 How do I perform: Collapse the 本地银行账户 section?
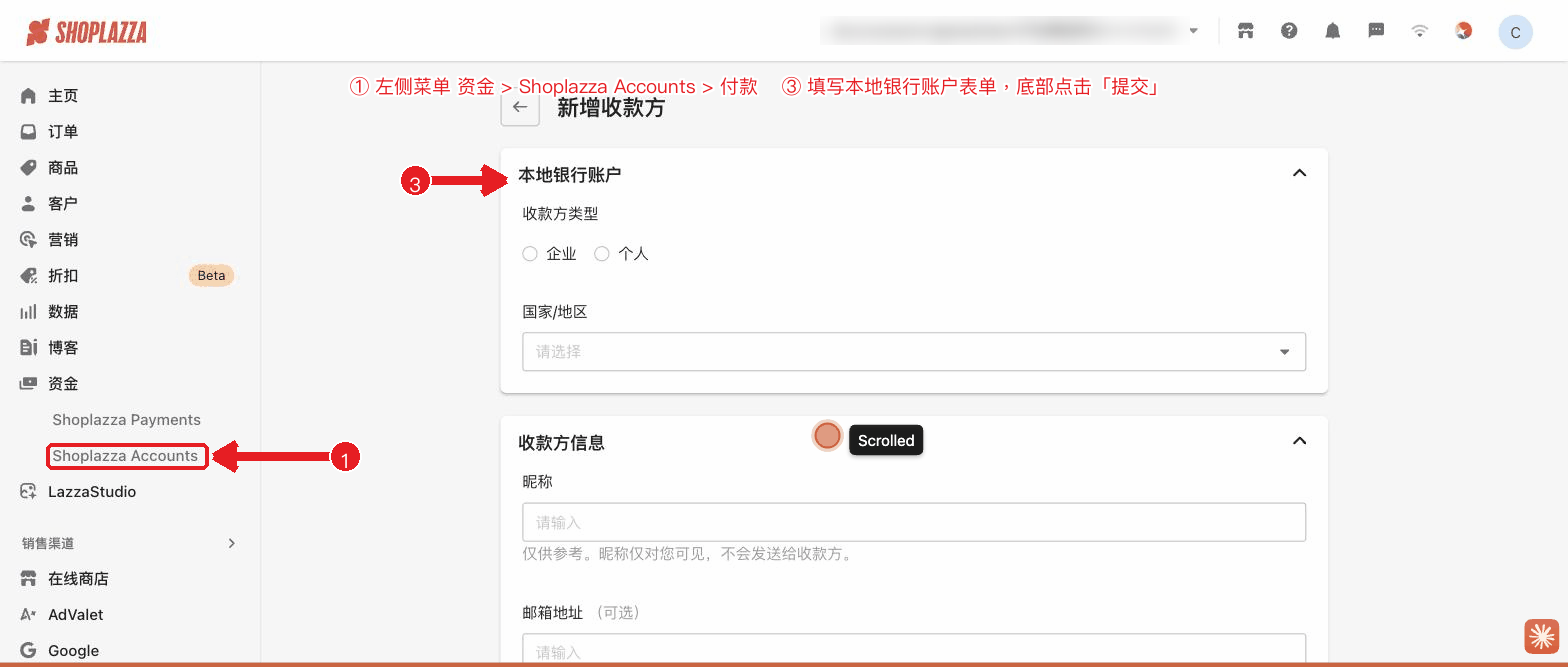coord(1299,173)
